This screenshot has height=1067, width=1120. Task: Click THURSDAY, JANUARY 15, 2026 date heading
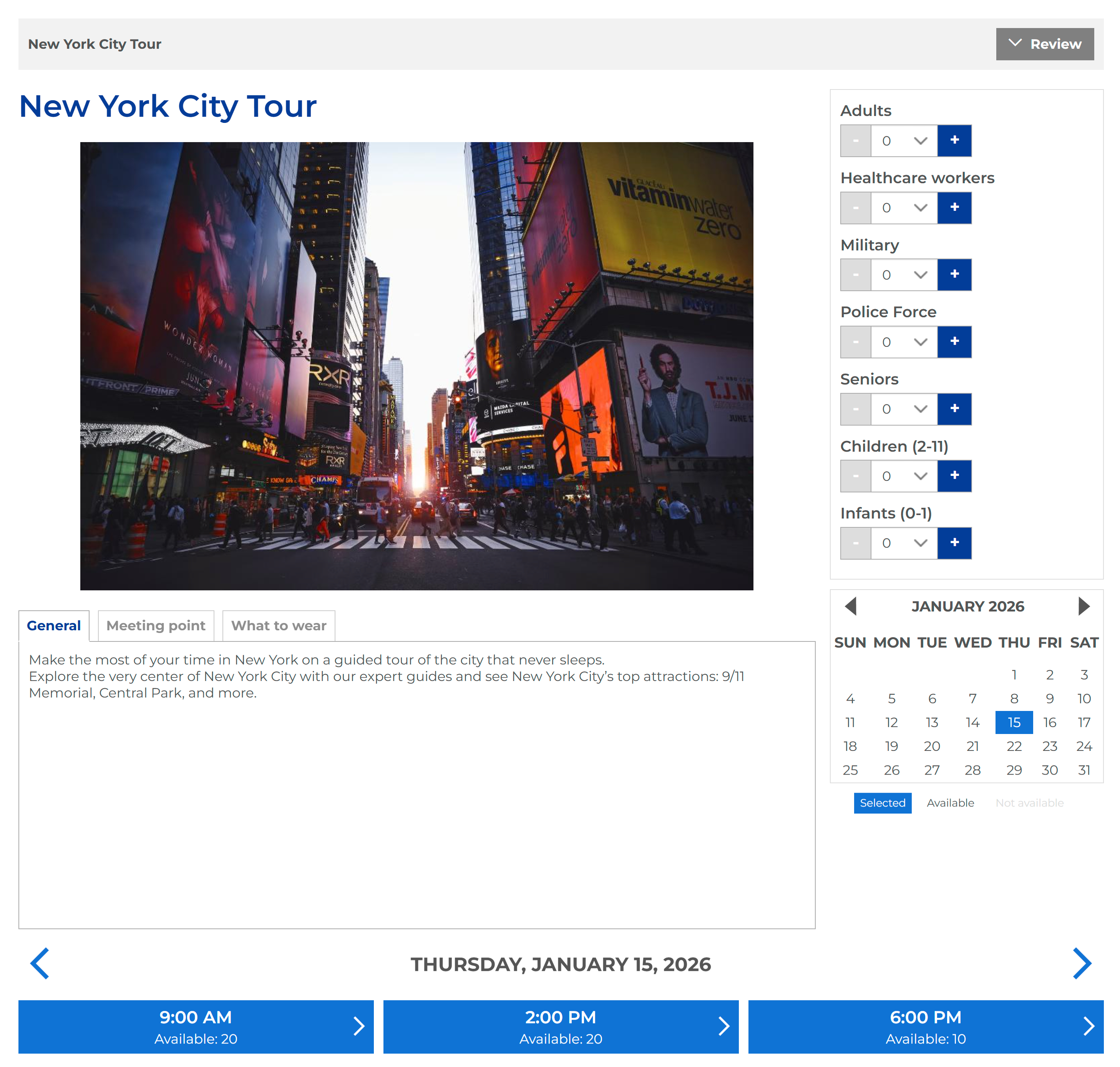point(561,964)
